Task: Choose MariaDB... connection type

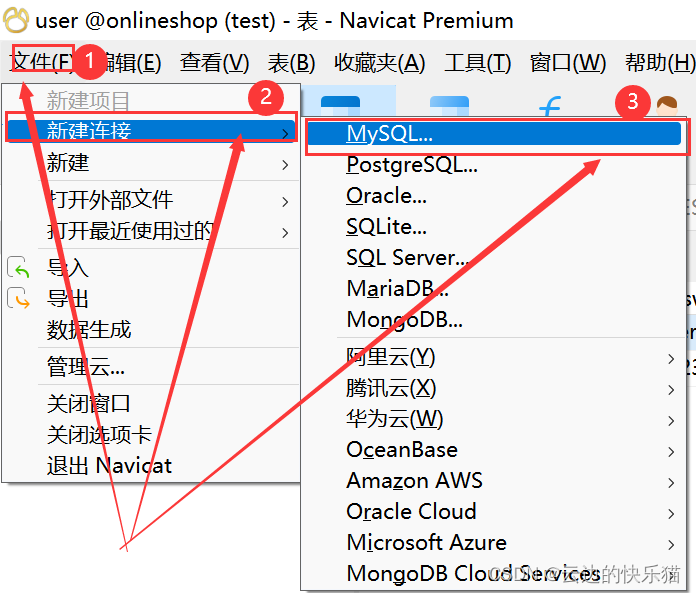Action: (494, 289)
